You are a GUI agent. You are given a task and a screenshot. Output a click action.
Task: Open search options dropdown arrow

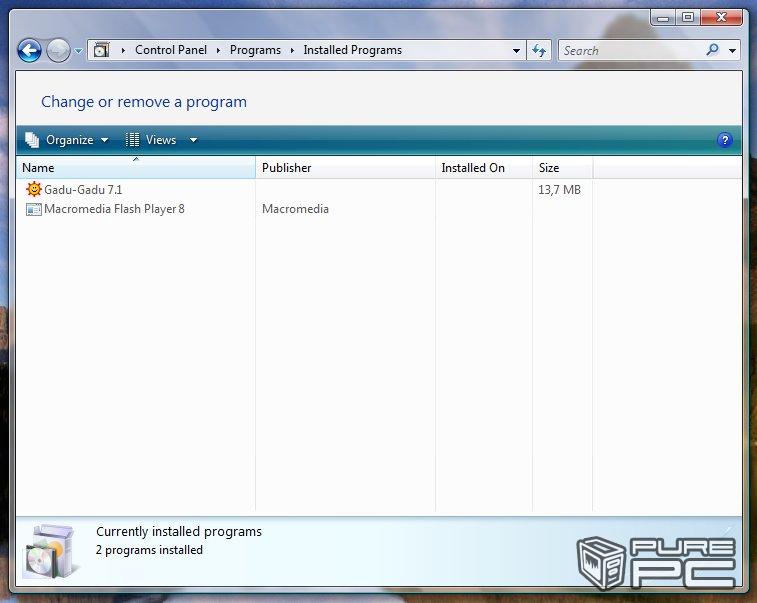pos(732,50)
